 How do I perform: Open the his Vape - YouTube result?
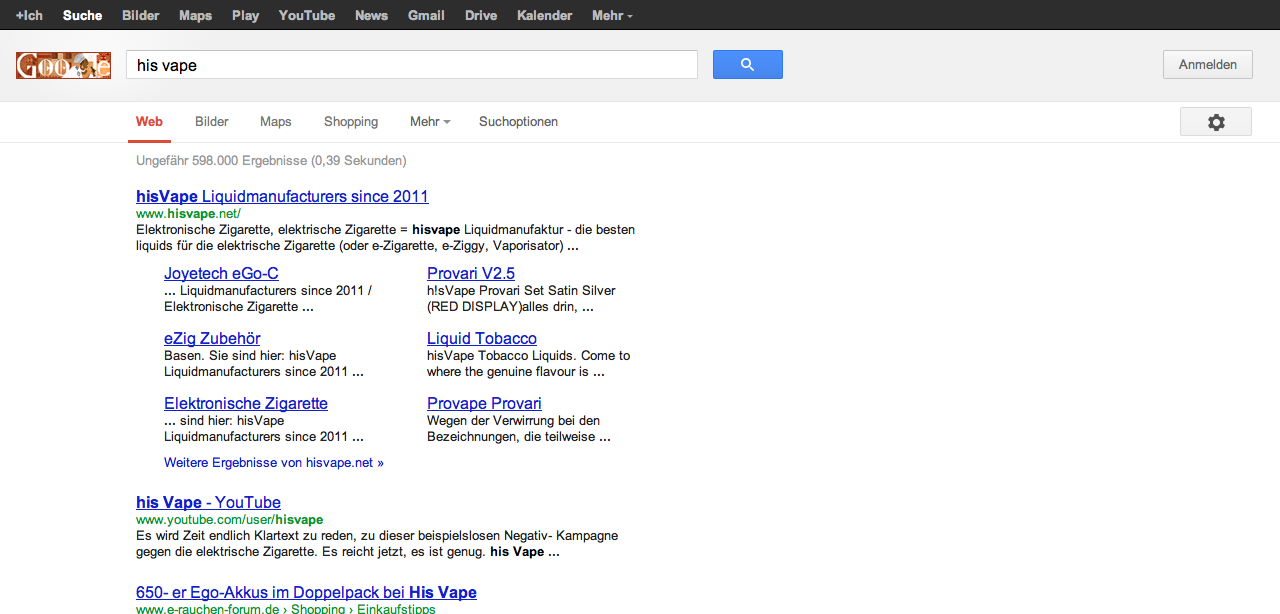[208, 502]
